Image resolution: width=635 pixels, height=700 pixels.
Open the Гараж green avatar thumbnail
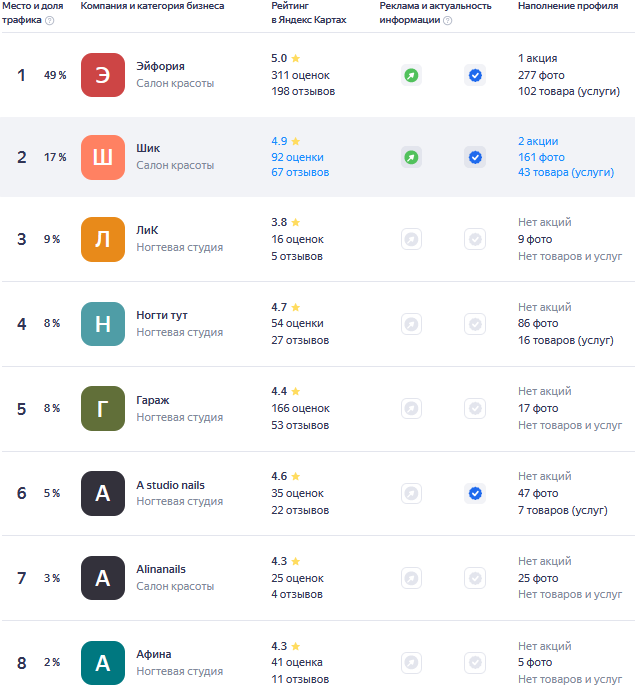click(x=103, y=408)
